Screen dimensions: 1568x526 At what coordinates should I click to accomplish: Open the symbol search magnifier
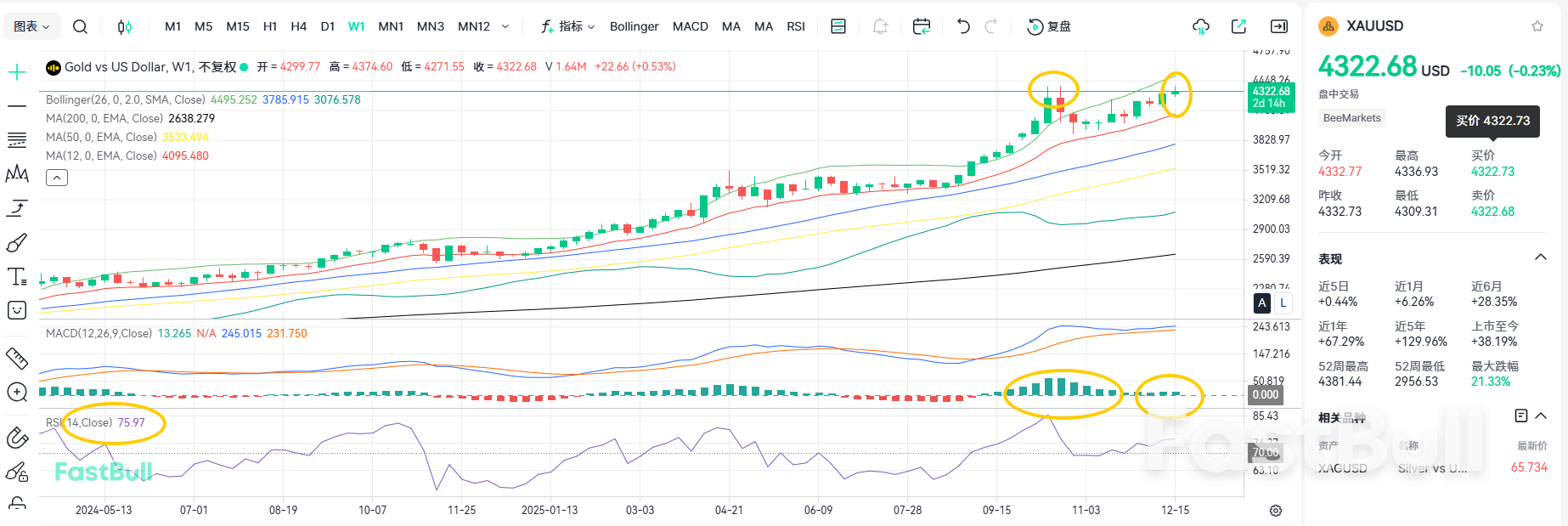point(80,26)
